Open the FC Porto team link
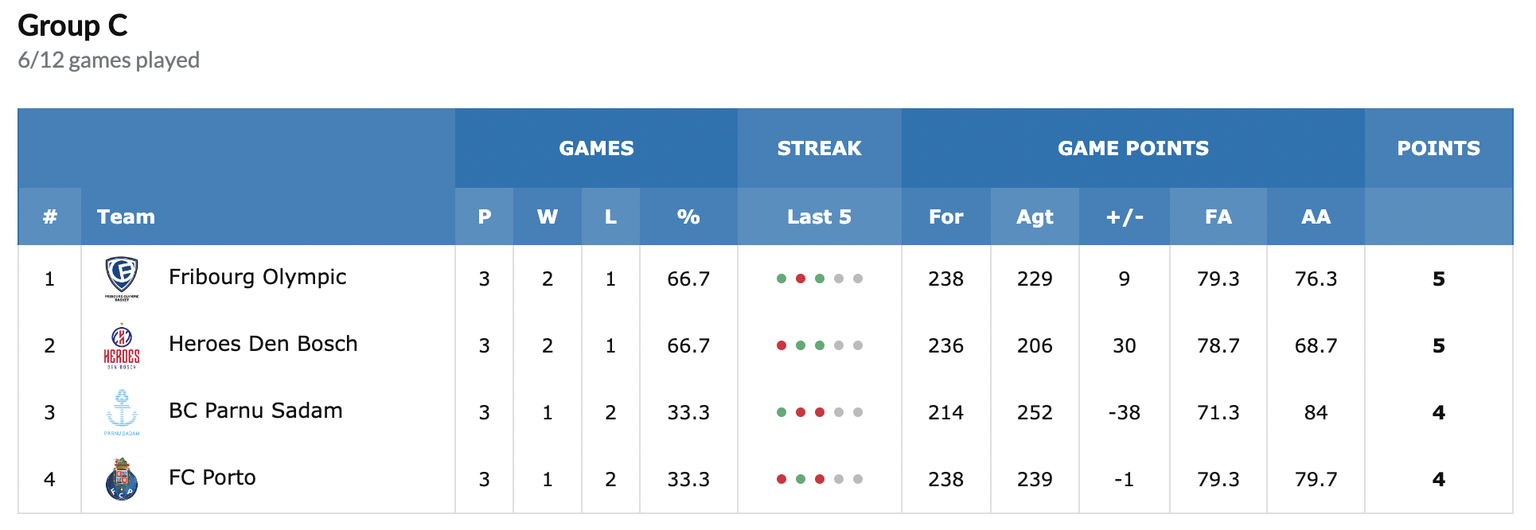Screen dimensions: 1536x530 coord(212,478)
